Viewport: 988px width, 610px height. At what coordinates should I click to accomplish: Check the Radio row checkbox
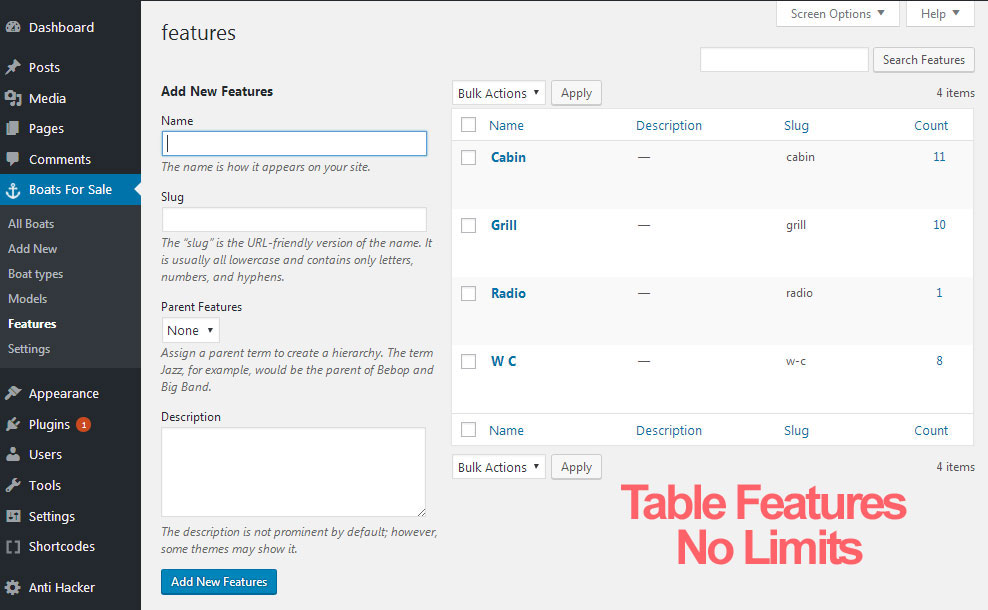468,293
